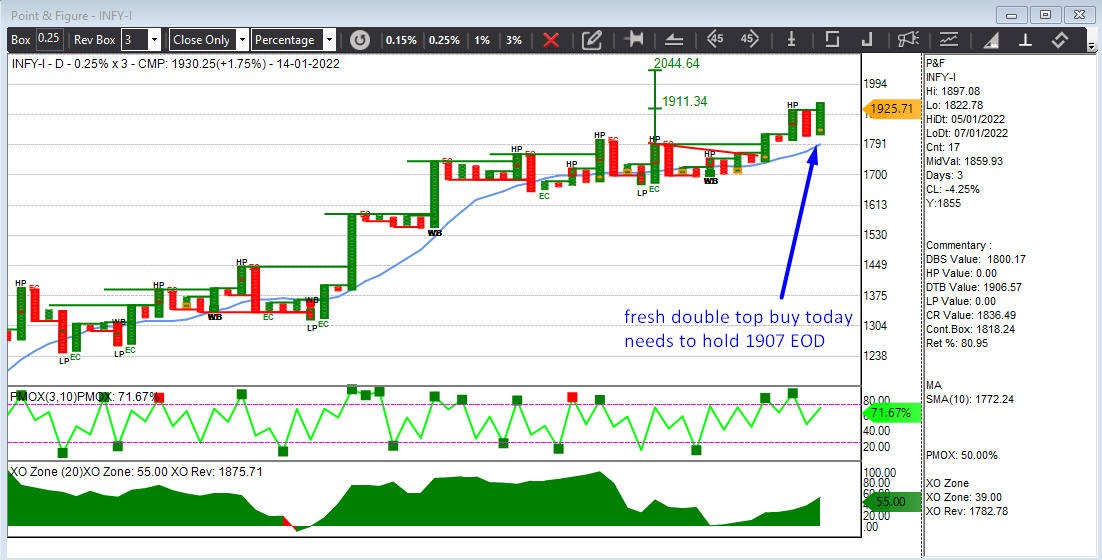Screen dimensions: 1102x560
Task: Click the red X delete icon
Action: coord(551,40)
